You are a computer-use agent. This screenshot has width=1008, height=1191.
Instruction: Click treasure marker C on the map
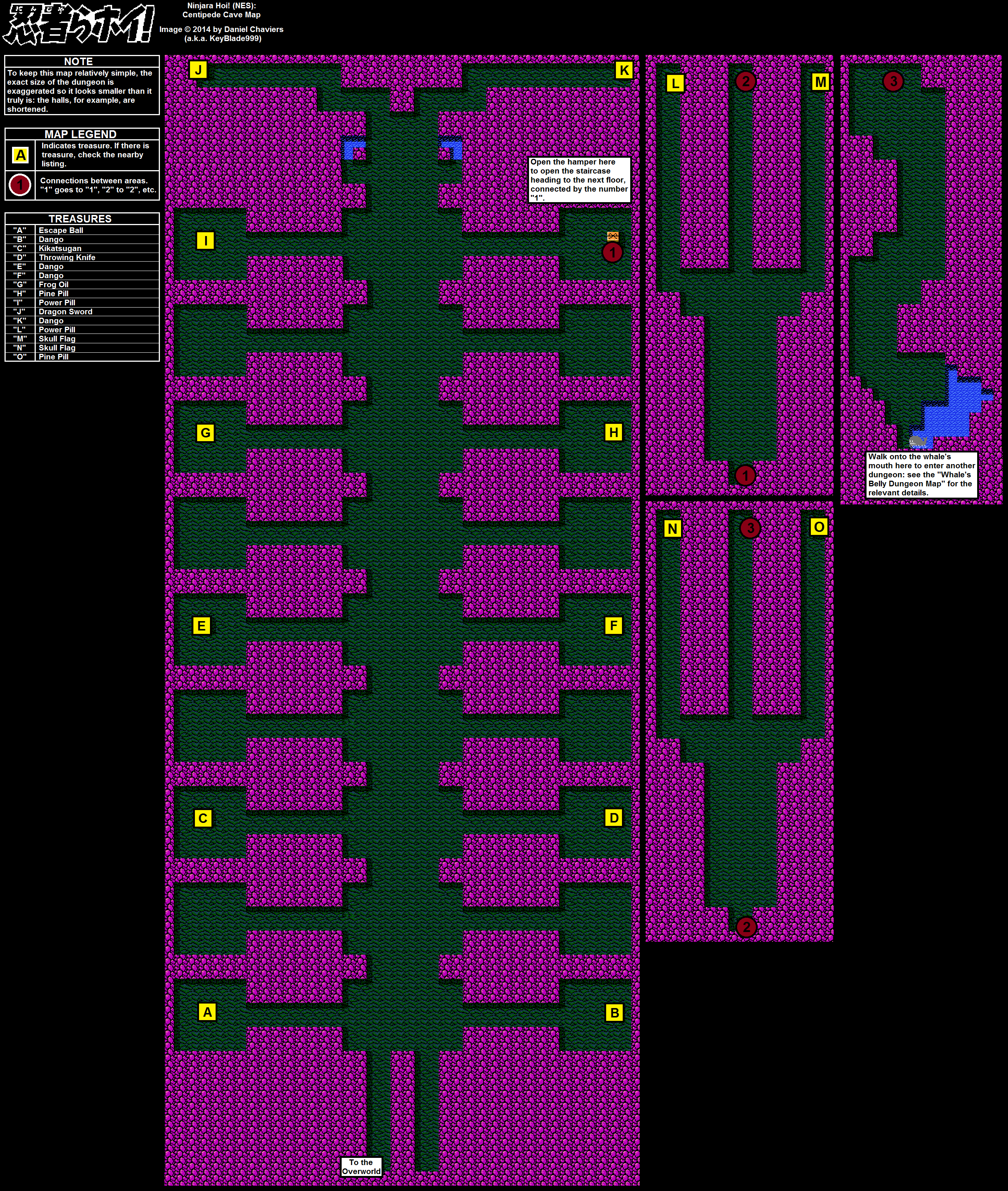point(203,818)
